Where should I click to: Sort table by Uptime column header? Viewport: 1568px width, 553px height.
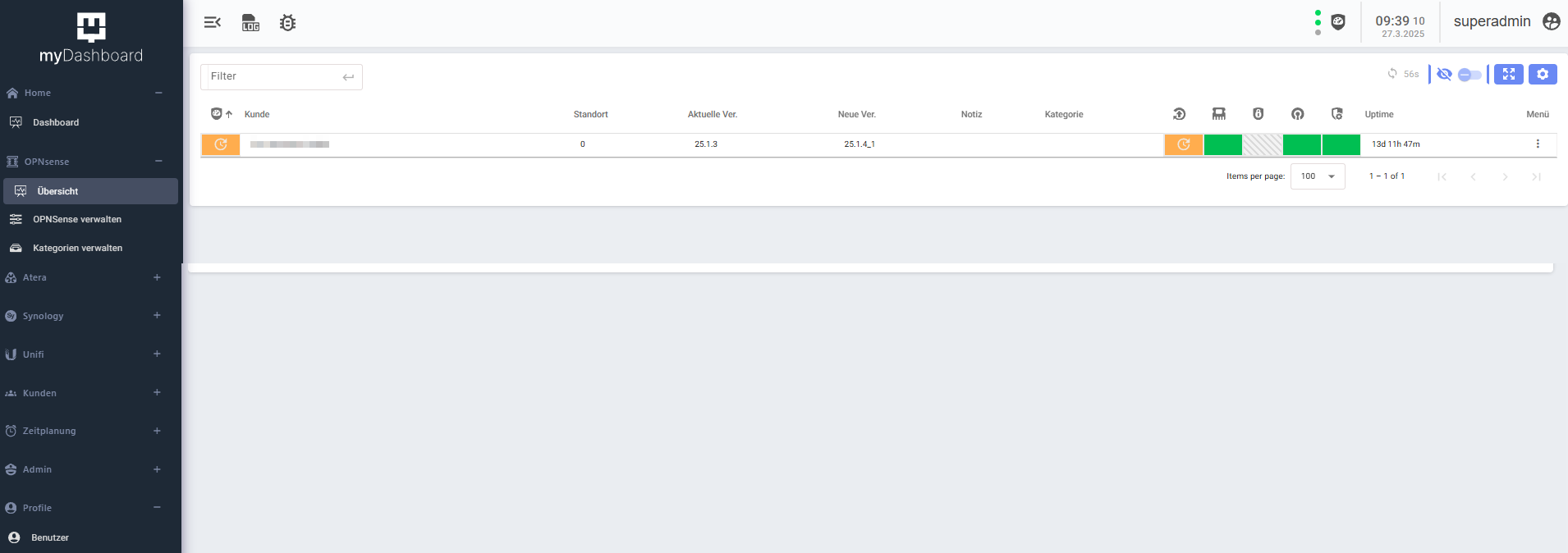pyautogui.click(x=1378, y=114)
